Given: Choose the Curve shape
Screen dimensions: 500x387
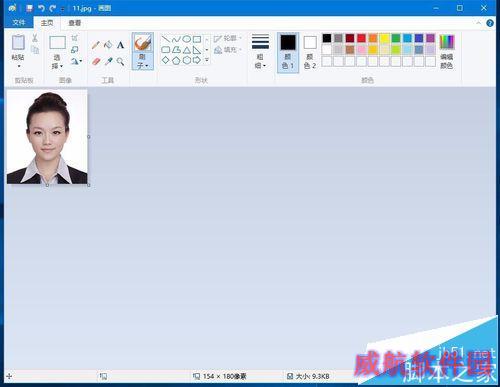Looking at the screenshot, I should click(x=176, y=39).
